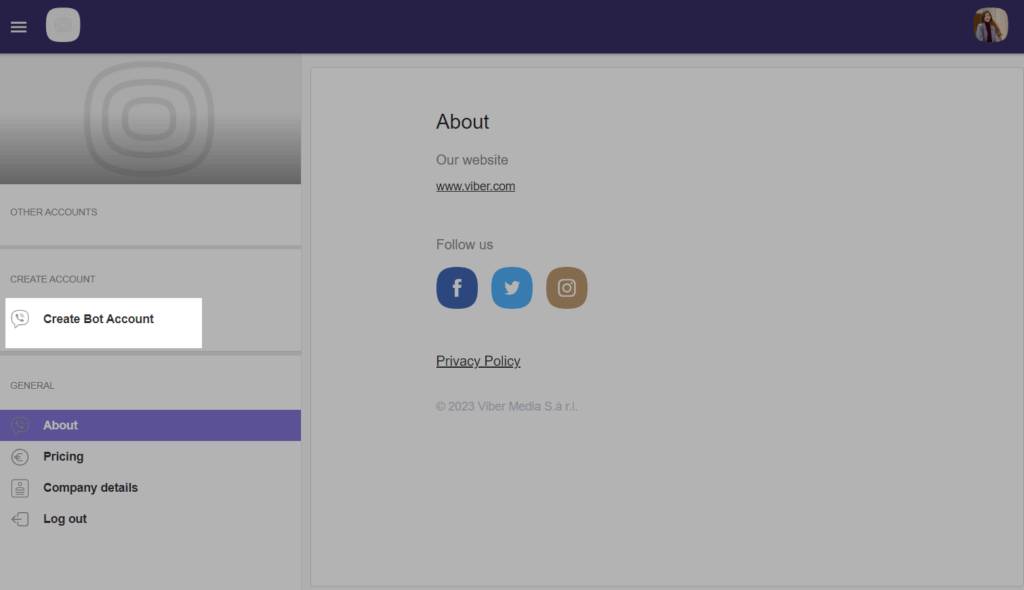Screen dimensions: 1024x590
Task: Click the Viber logo in the header
Action: (x=63, y=26)
